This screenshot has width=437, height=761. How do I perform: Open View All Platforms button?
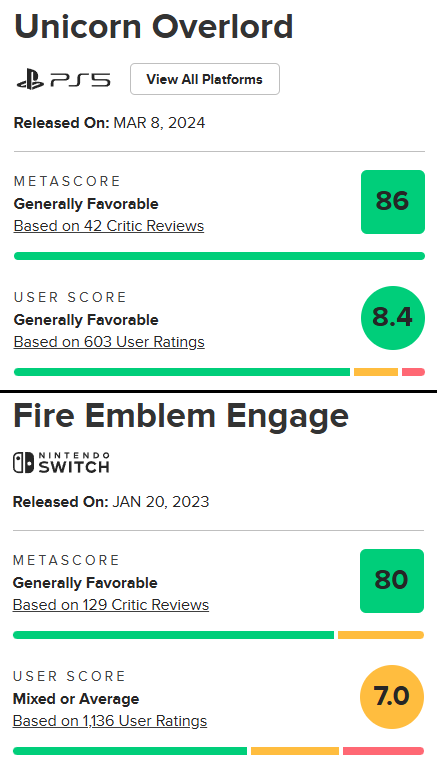coord(204,79)
